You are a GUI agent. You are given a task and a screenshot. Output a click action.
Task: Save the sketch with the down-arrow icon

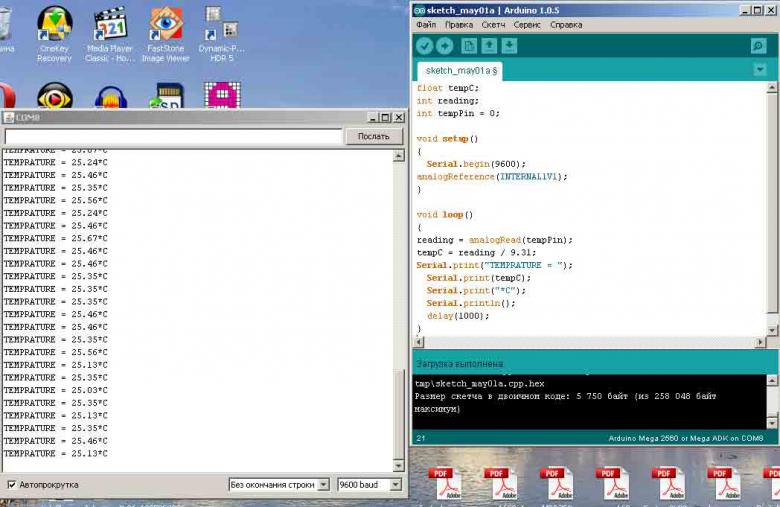point(509,46)
